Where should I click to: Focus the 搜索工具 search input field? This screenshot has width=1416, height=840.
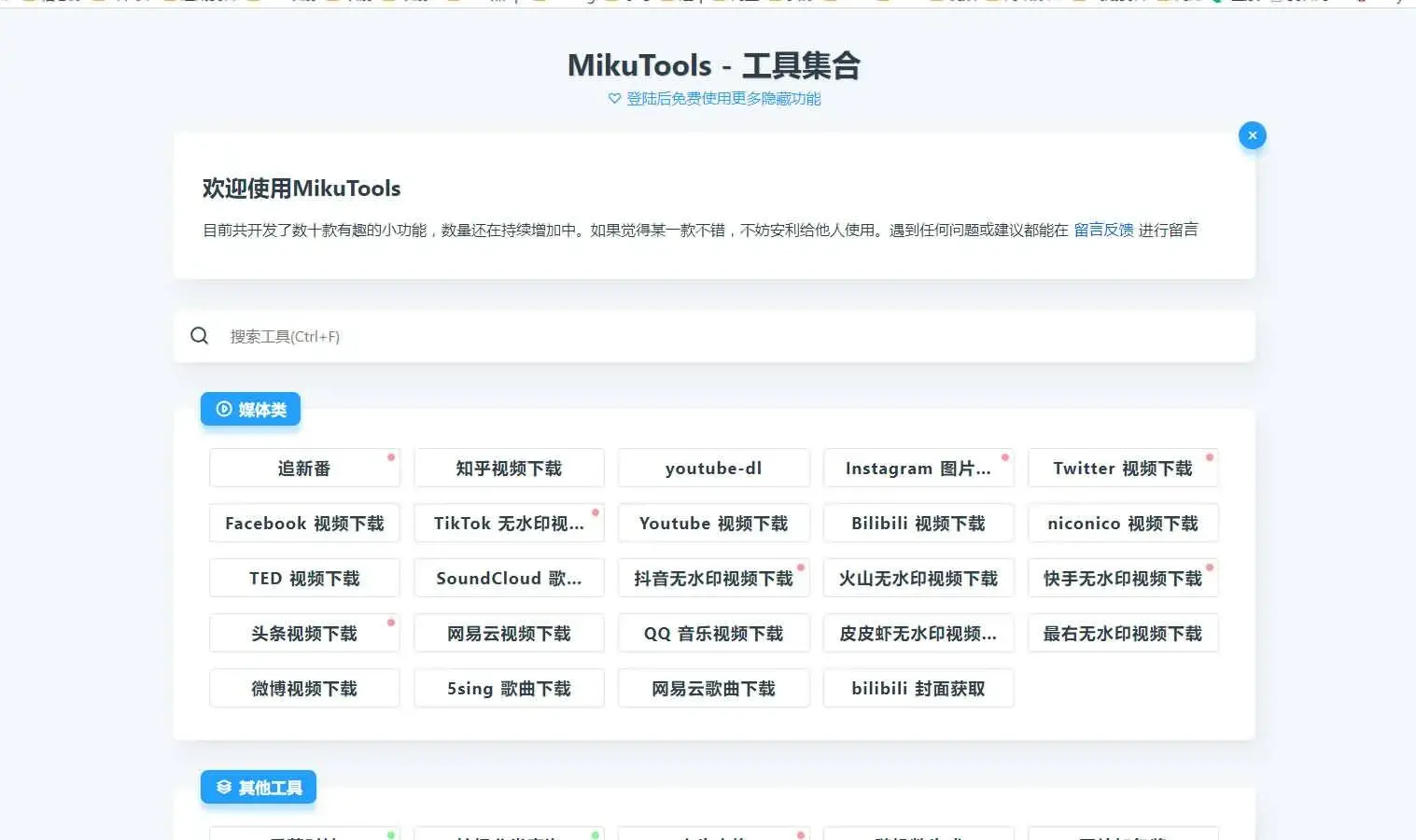pos(714,336)
